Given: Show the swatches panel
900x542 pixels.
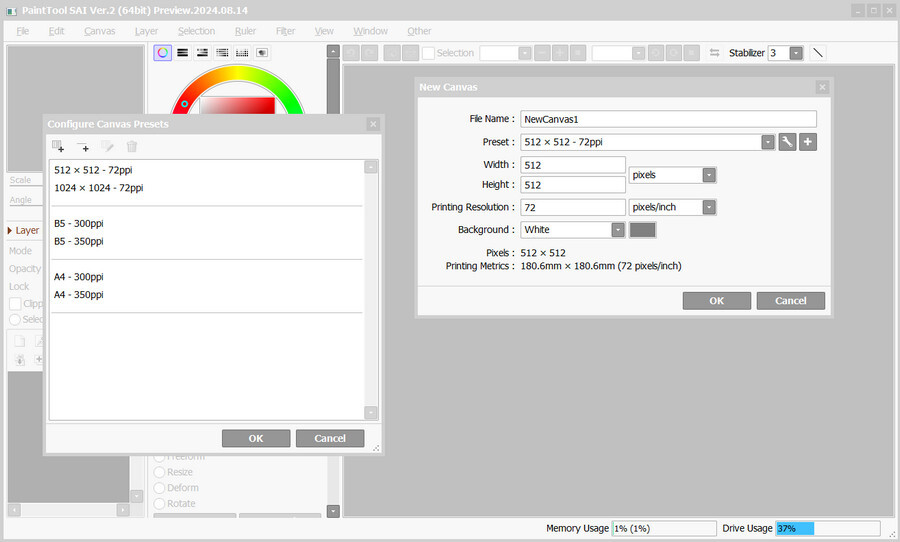Looking at the screenshot, I should pyautogui.click(x=242, y=53).
